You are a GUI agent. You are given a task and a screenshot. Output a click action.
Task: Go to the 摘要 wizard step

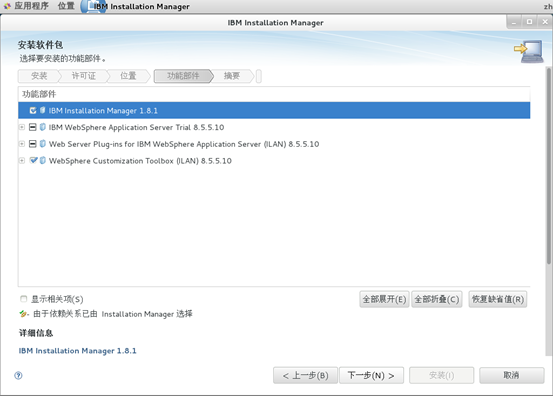click(x=232, y=76)
